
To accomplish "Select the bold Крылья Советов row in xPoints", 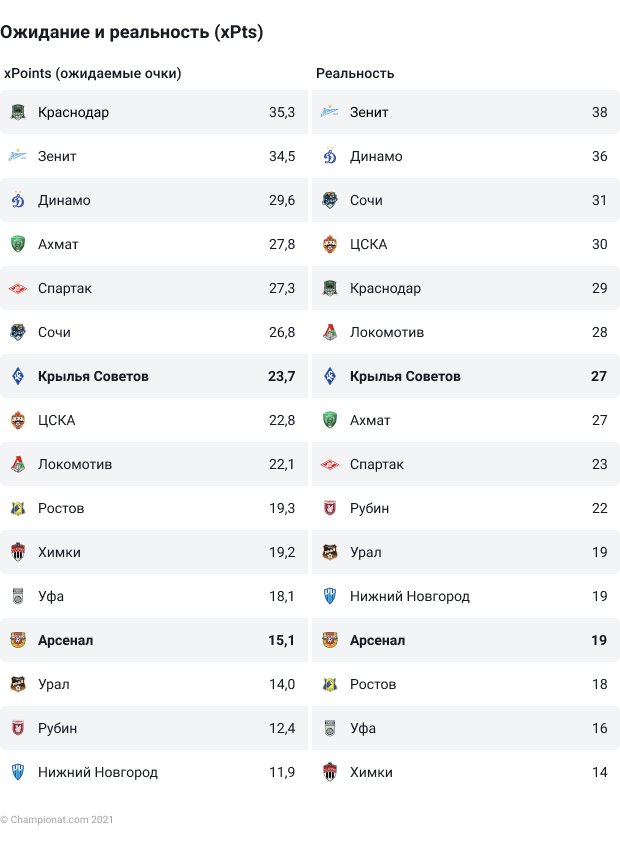I will click(x=154, y=376).
